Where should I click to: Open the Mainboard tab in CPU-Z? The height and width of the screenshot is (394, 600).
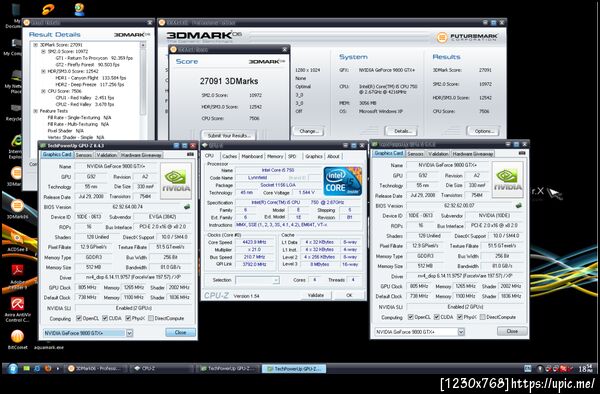tap(252, 156)
